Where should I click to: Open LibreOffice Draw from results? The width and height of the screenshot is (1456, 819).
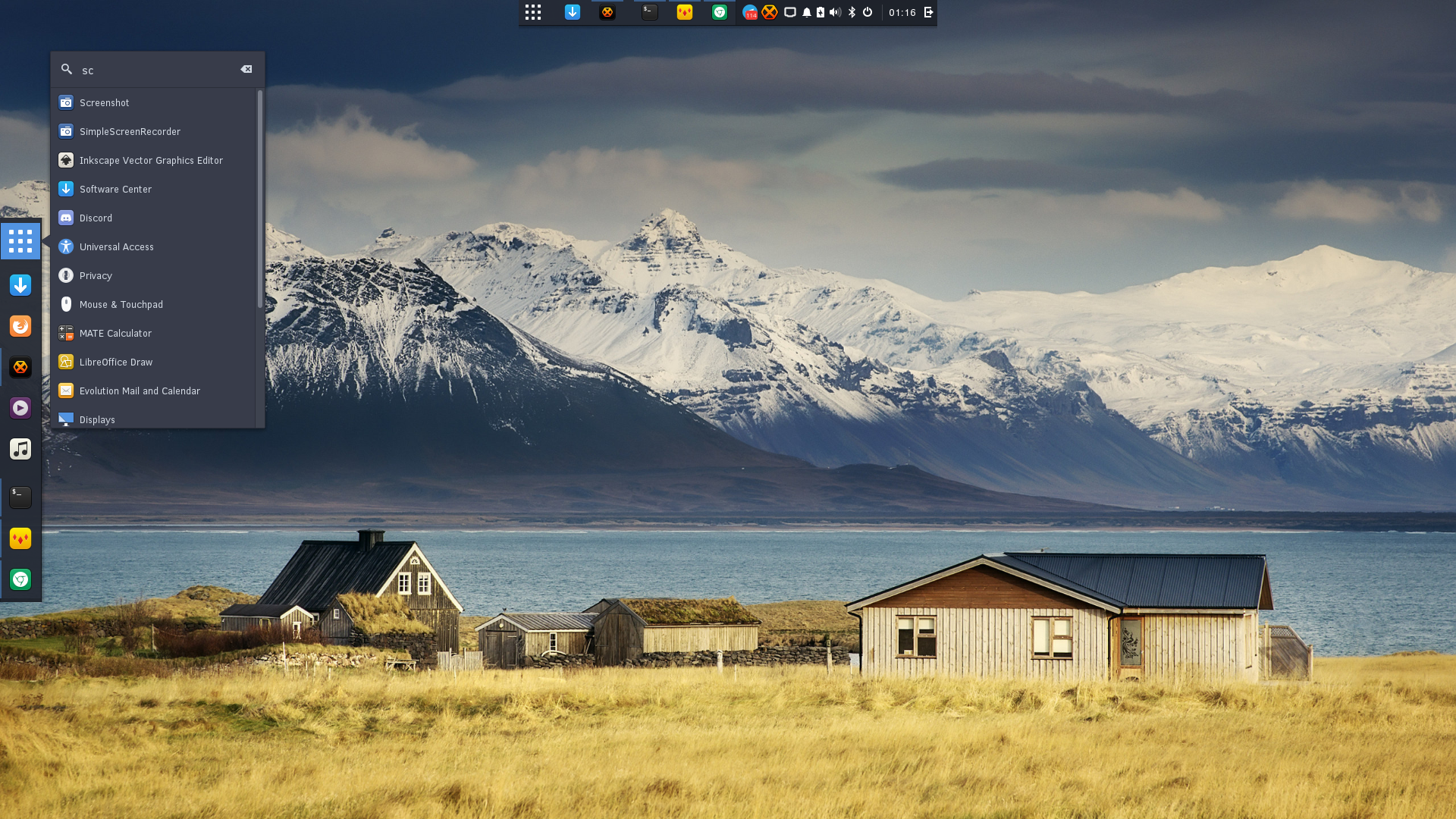[x=153, y=362]
